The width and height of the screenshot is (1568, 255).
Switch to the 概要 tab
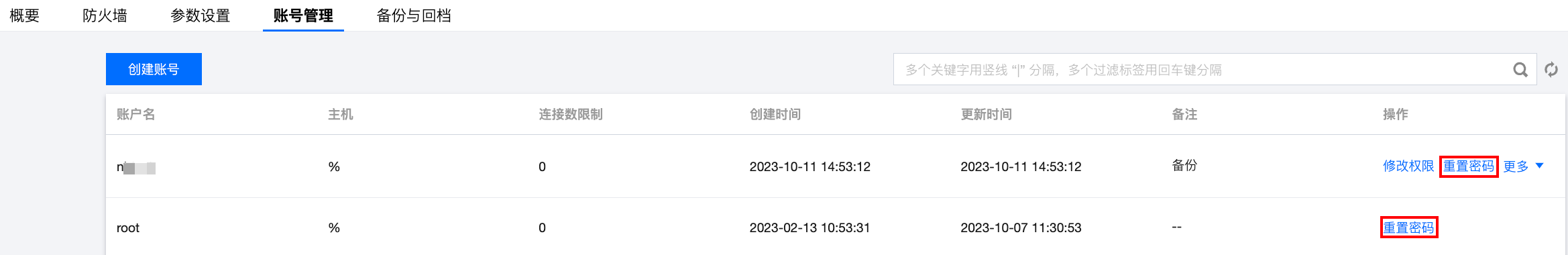(25, 15)
